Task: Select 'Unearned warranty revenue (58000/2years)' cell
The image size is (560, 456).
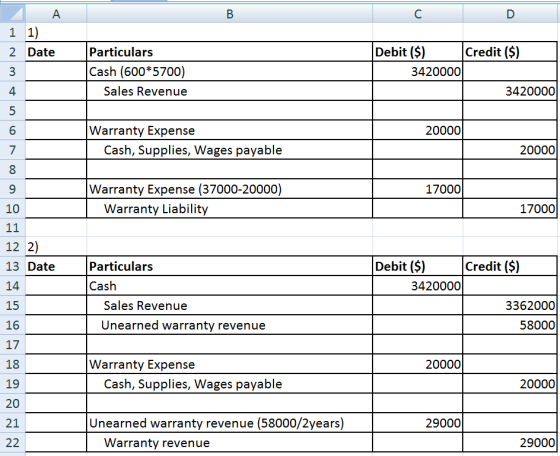Action: point(230,423)
